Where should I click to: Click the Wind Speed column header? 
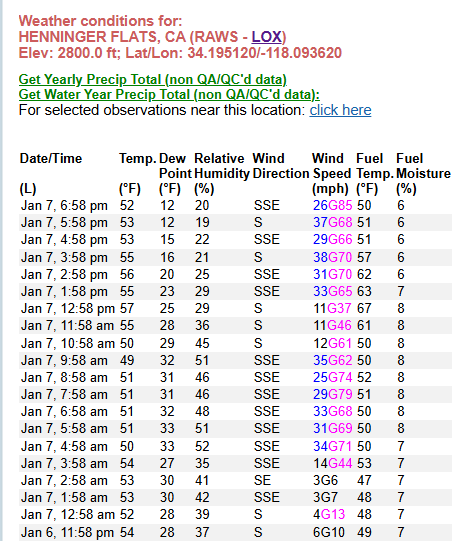point(332,174)
